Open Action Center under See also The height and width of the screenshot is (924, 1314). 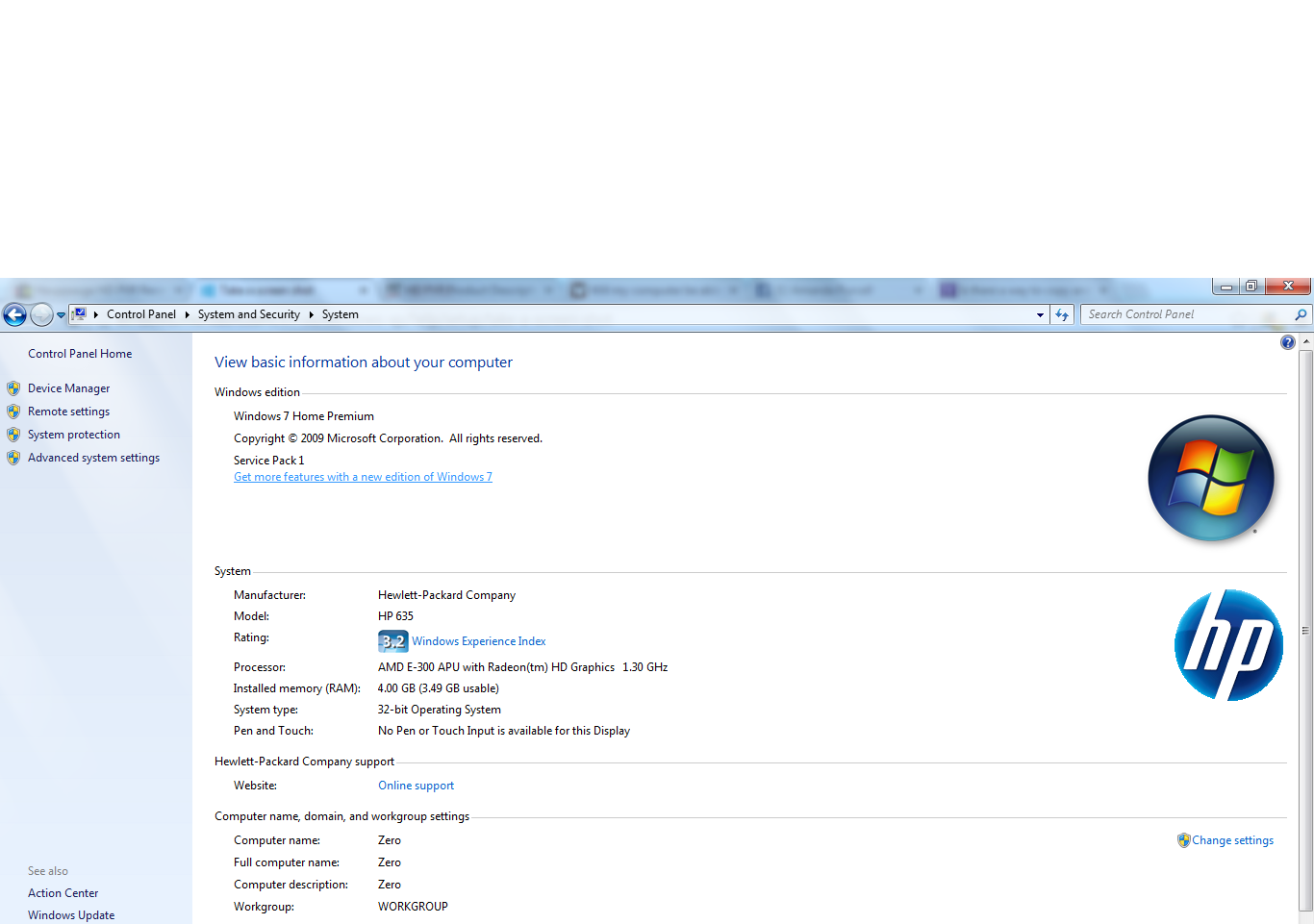(63, 893)
